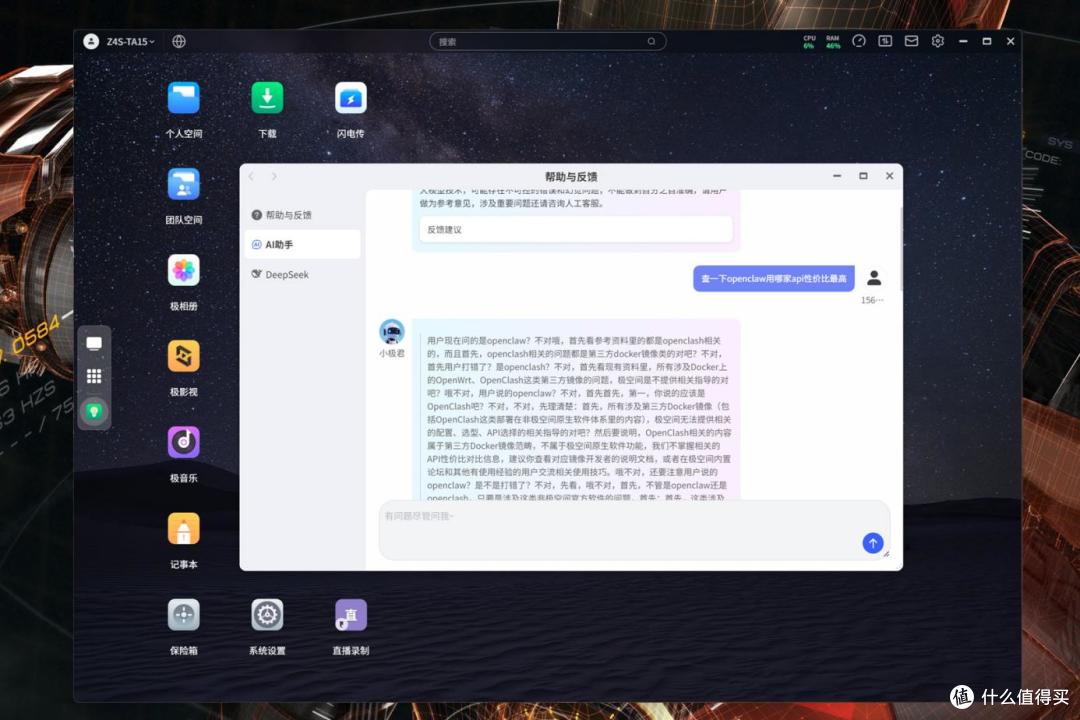The height and width of the screenshot is (720, 1080).
Task: Click the user's openclaw question bubble
Action: (x=773, y=278)
